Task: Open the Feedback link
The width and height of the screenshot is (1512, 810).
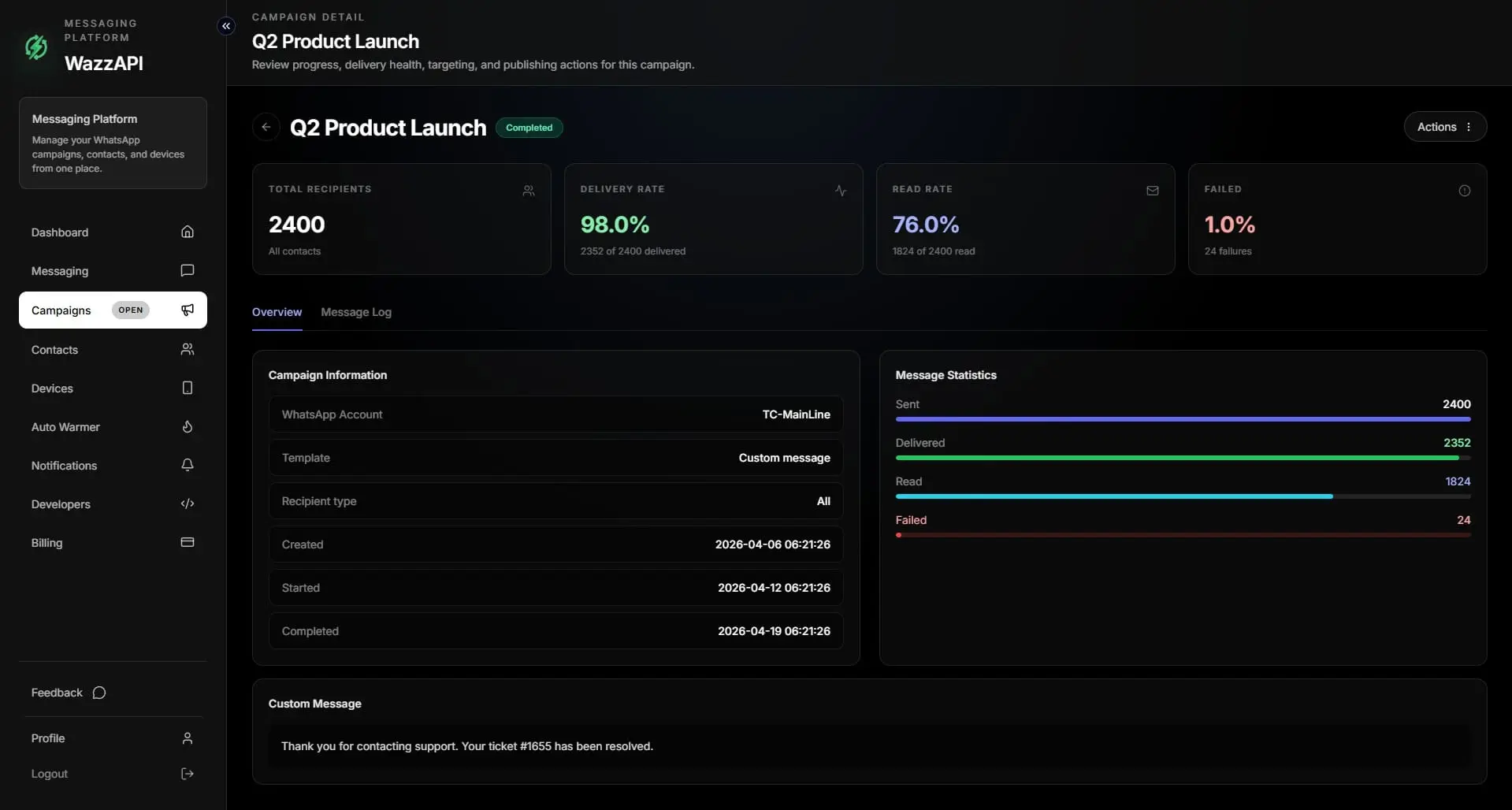Action: pos(69,693)
